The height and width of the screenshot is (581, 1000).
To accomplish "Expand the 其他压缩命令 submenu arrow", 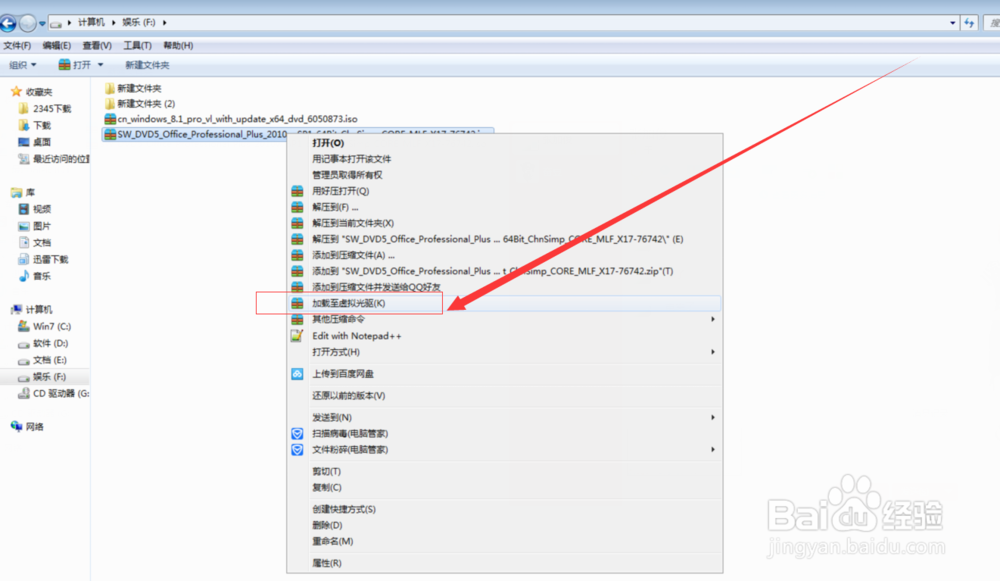I will pos(713,319).
